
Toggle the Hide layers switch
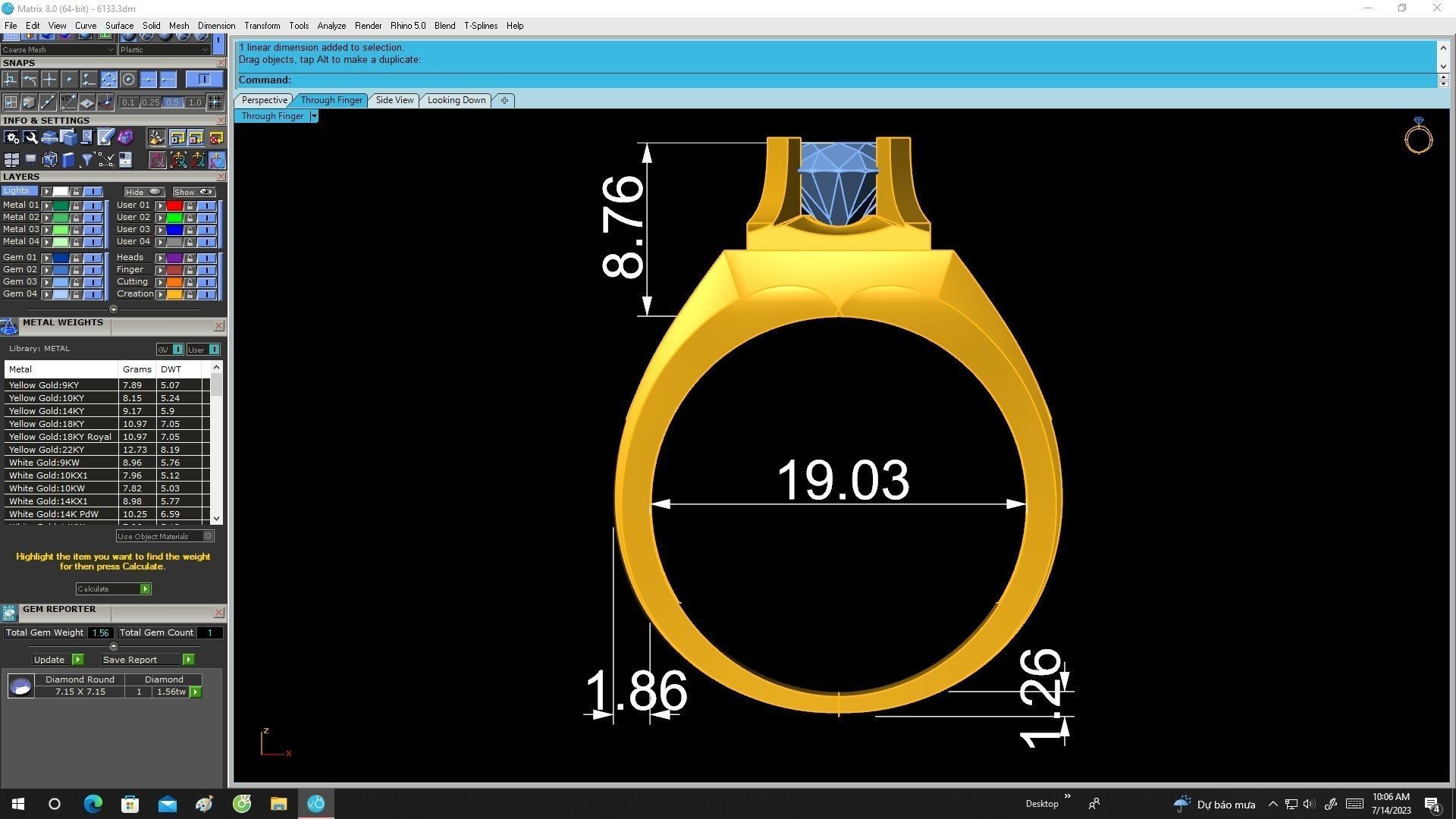point(144,192)
